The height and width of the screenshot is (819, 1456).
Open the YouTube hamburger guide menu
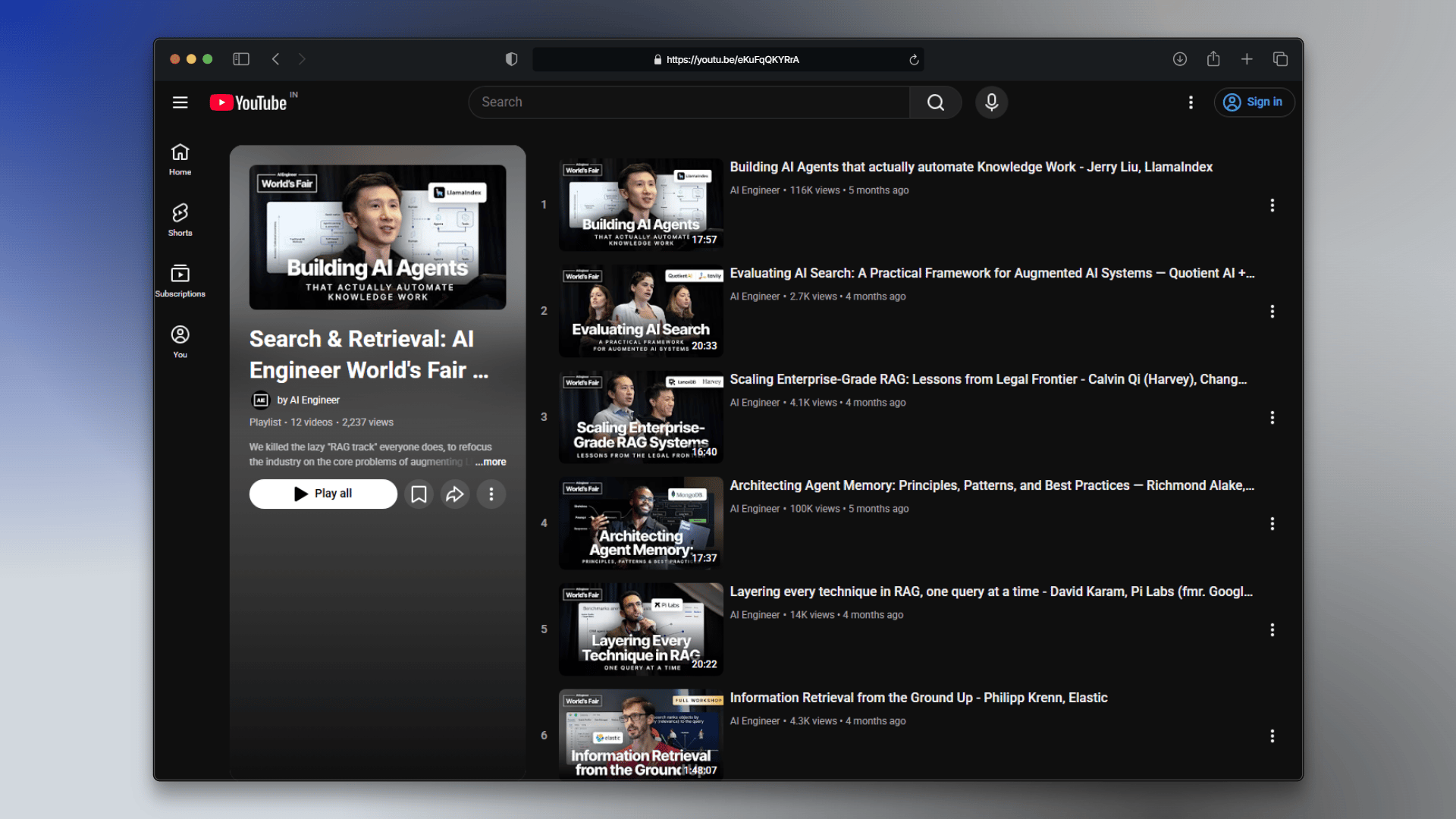(x=180, y=102)
